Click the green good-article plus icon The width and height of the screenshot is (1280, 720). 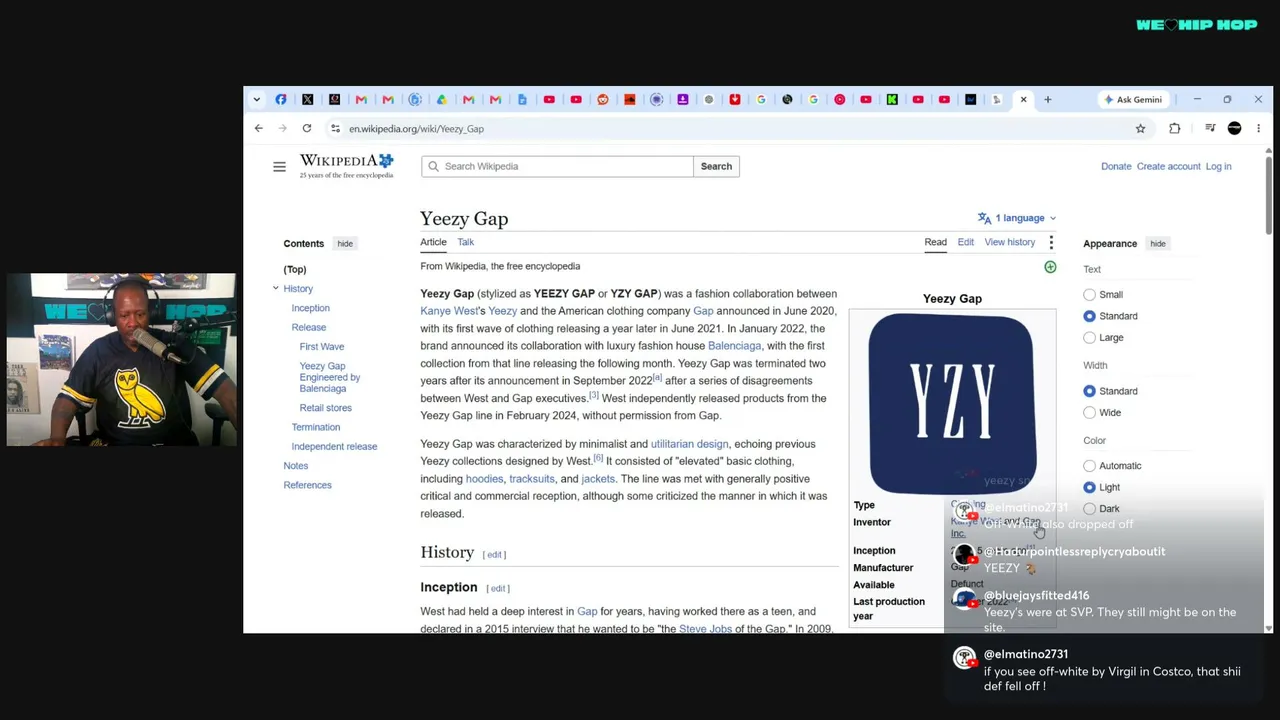[x=1050, y=267]
